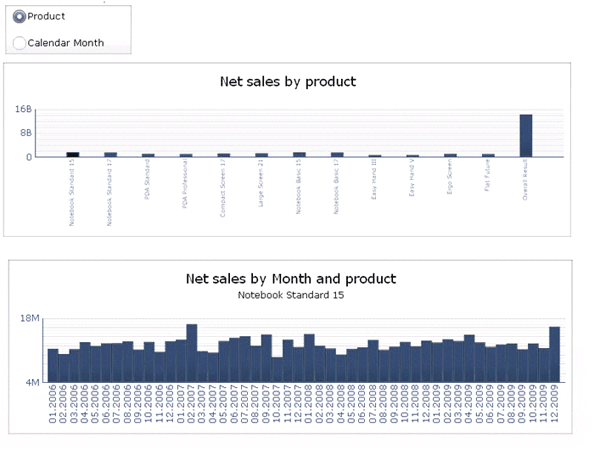Viewport: 600px width, 455px height.
Task: Select the Calendar Month radio button
Action: coord(19,43)
